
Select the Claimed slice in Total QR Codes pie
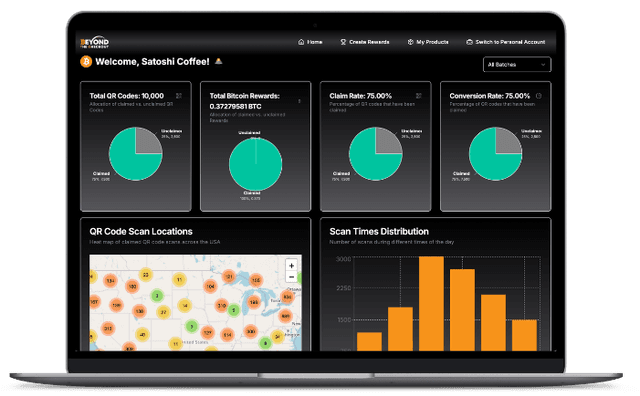click(130, 161)
